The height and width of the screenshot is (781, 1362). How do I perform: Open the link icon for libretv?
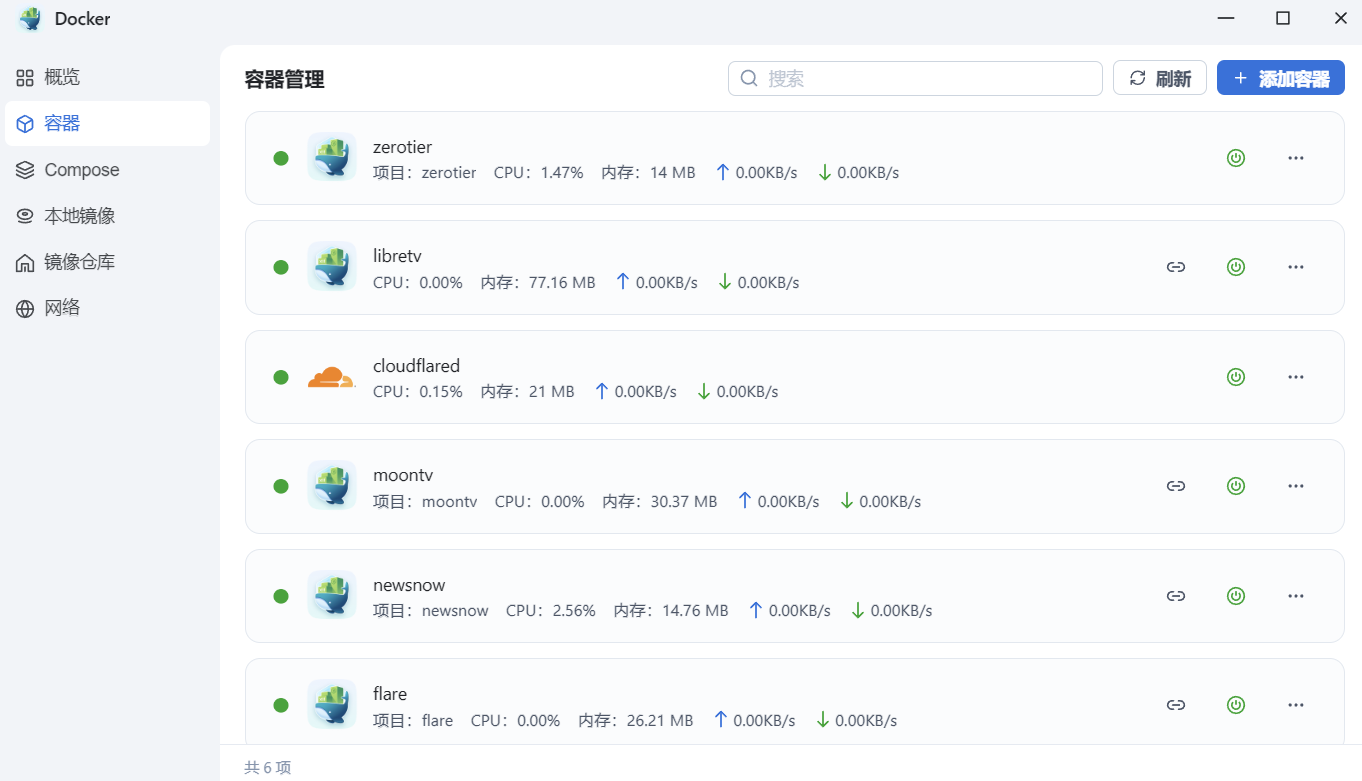(1176, 267)
